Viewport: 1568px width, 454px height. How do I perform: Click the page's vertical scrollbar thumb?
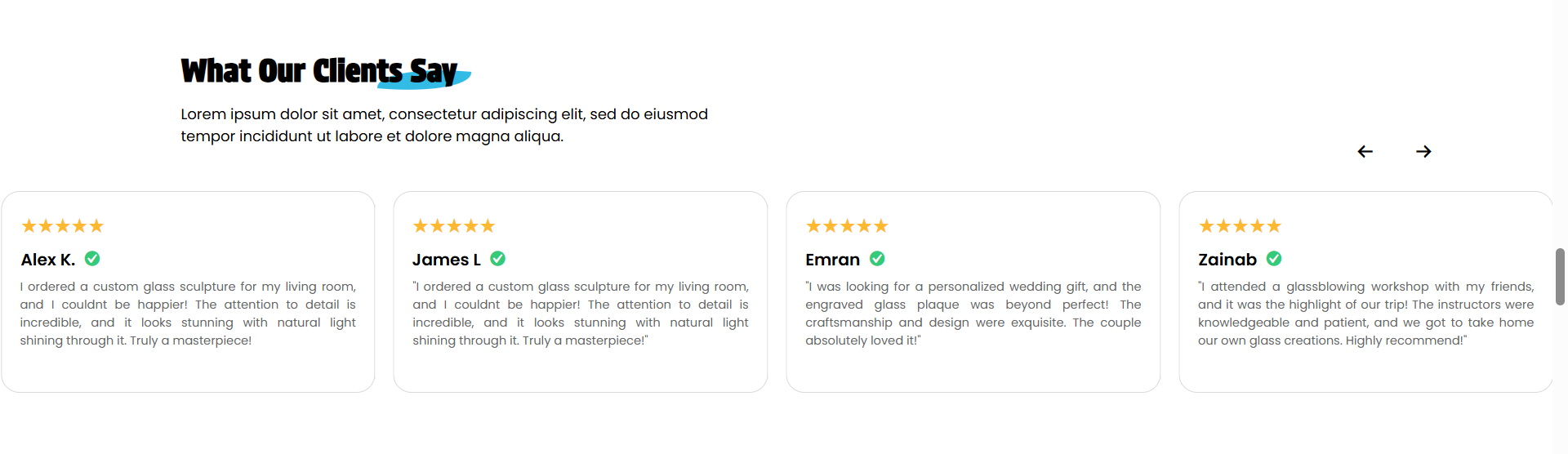coord(1560,277)
